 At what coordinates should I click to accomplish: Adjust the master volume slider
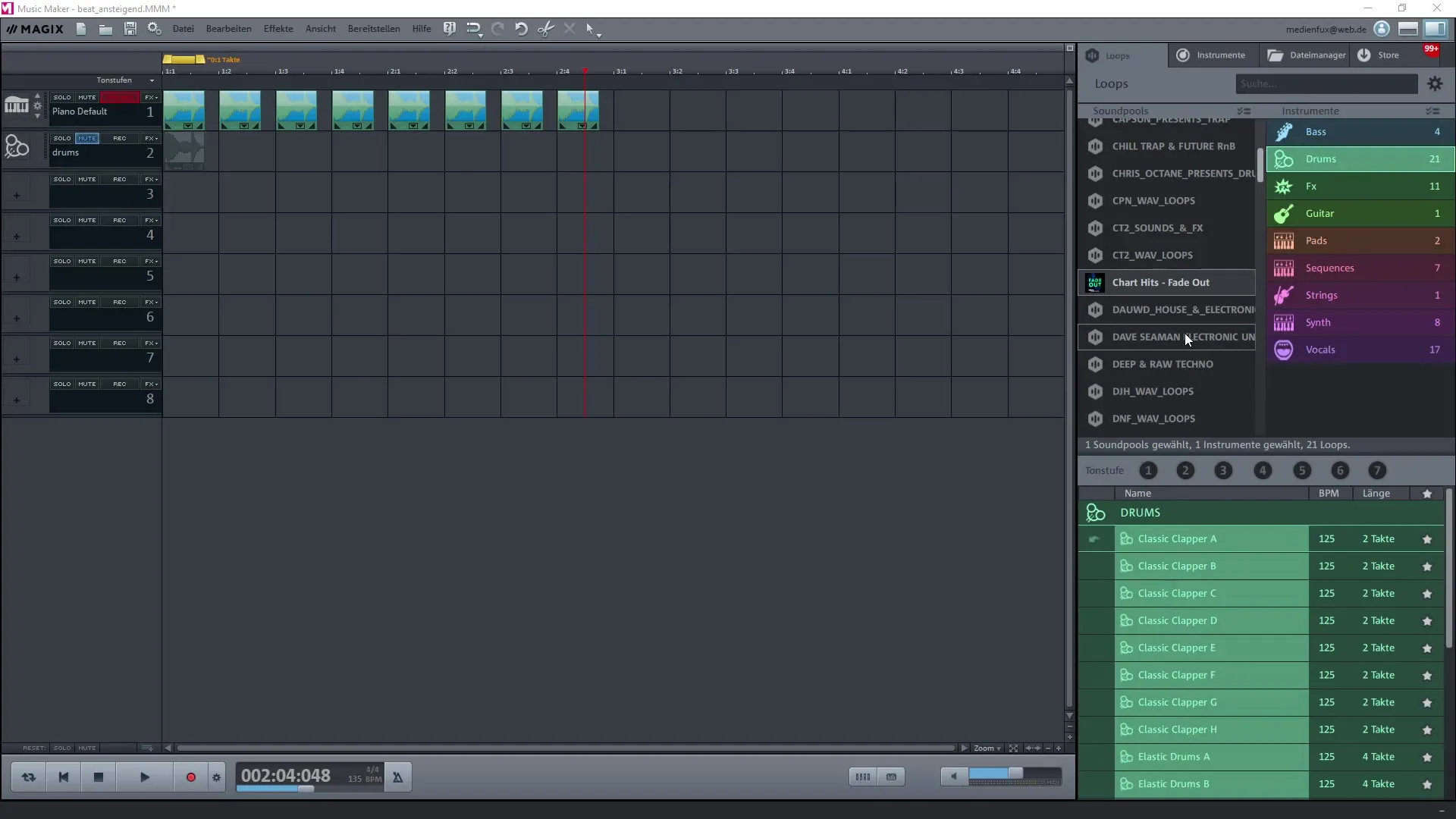[1015, 773]
